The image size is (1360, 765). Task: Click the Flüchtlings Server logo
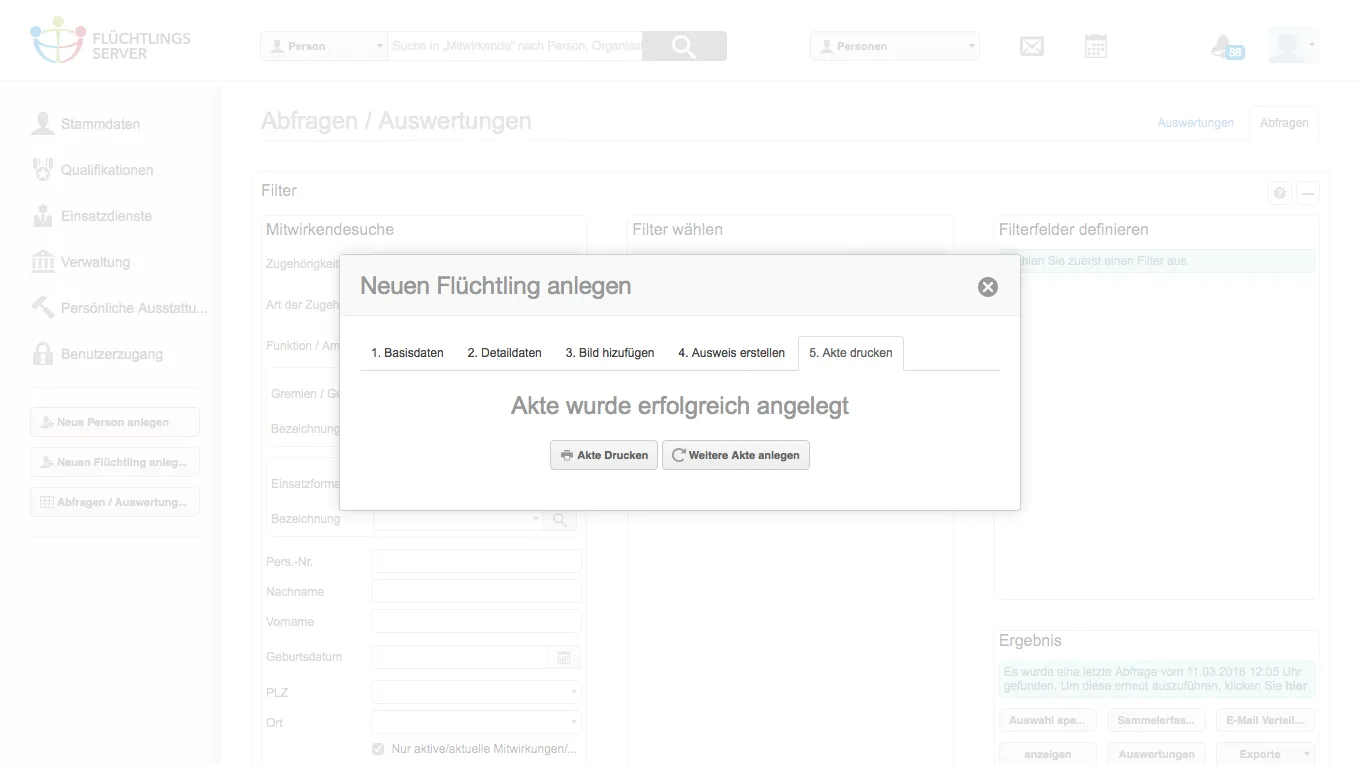[110, 41]
